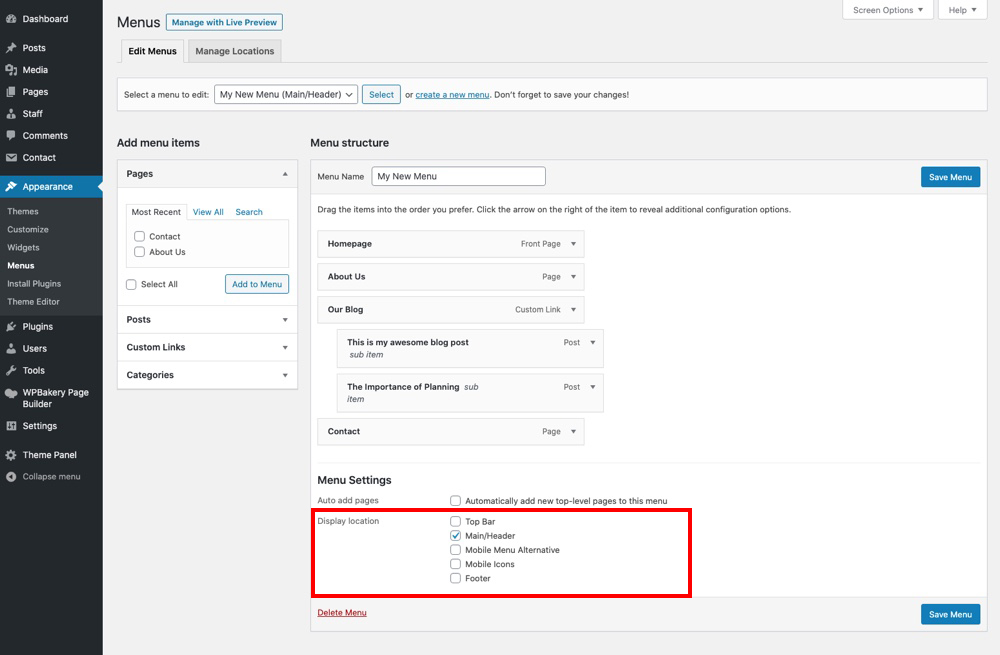Expand awesome blog post item options
Viewport: 1000px width, 655px height.
point(592,342)
